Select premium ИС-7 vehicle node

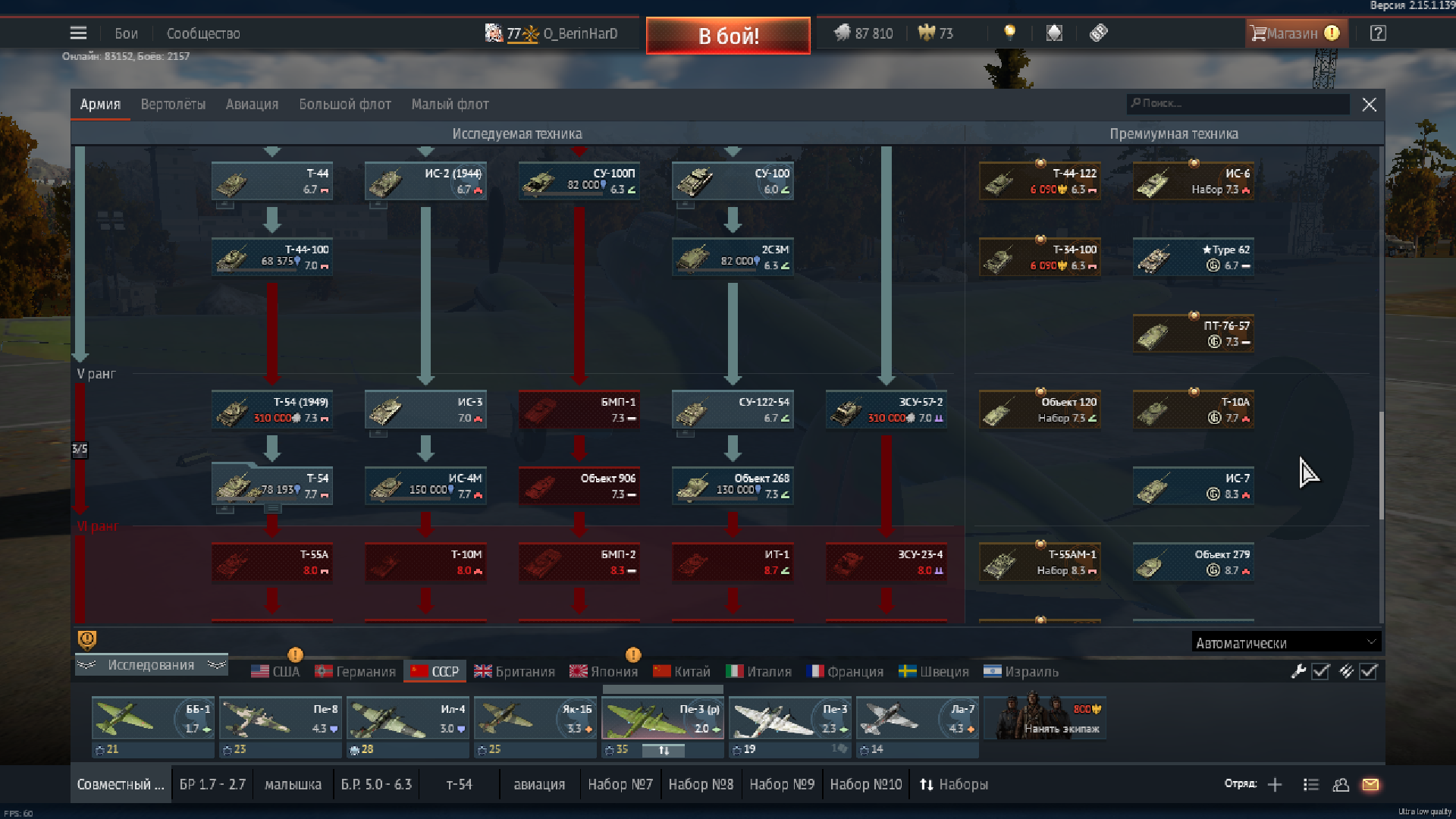pos(1193,486)
